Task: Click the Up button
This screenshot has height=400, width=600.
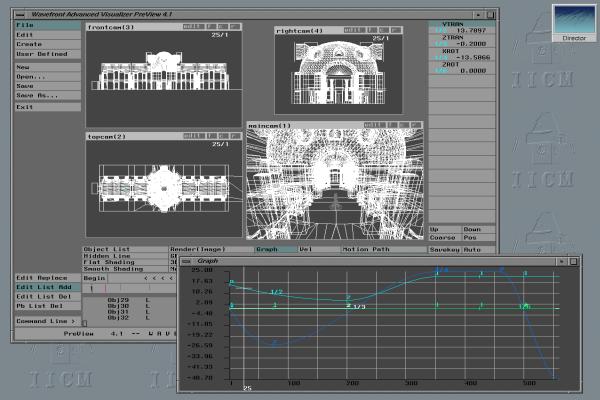Action: [x=445, y=229]
